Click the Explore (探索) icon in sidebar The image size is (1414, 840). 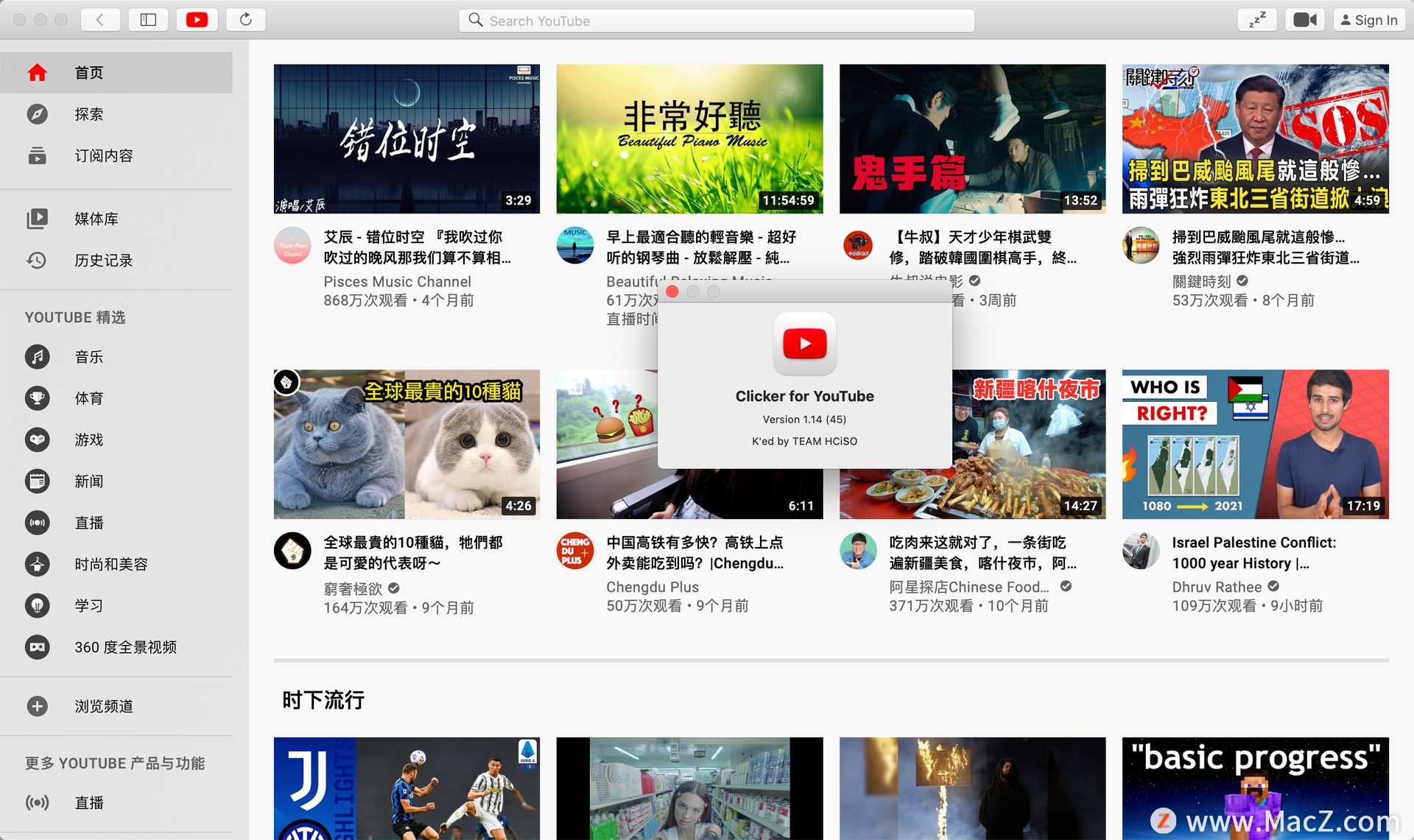37,113
